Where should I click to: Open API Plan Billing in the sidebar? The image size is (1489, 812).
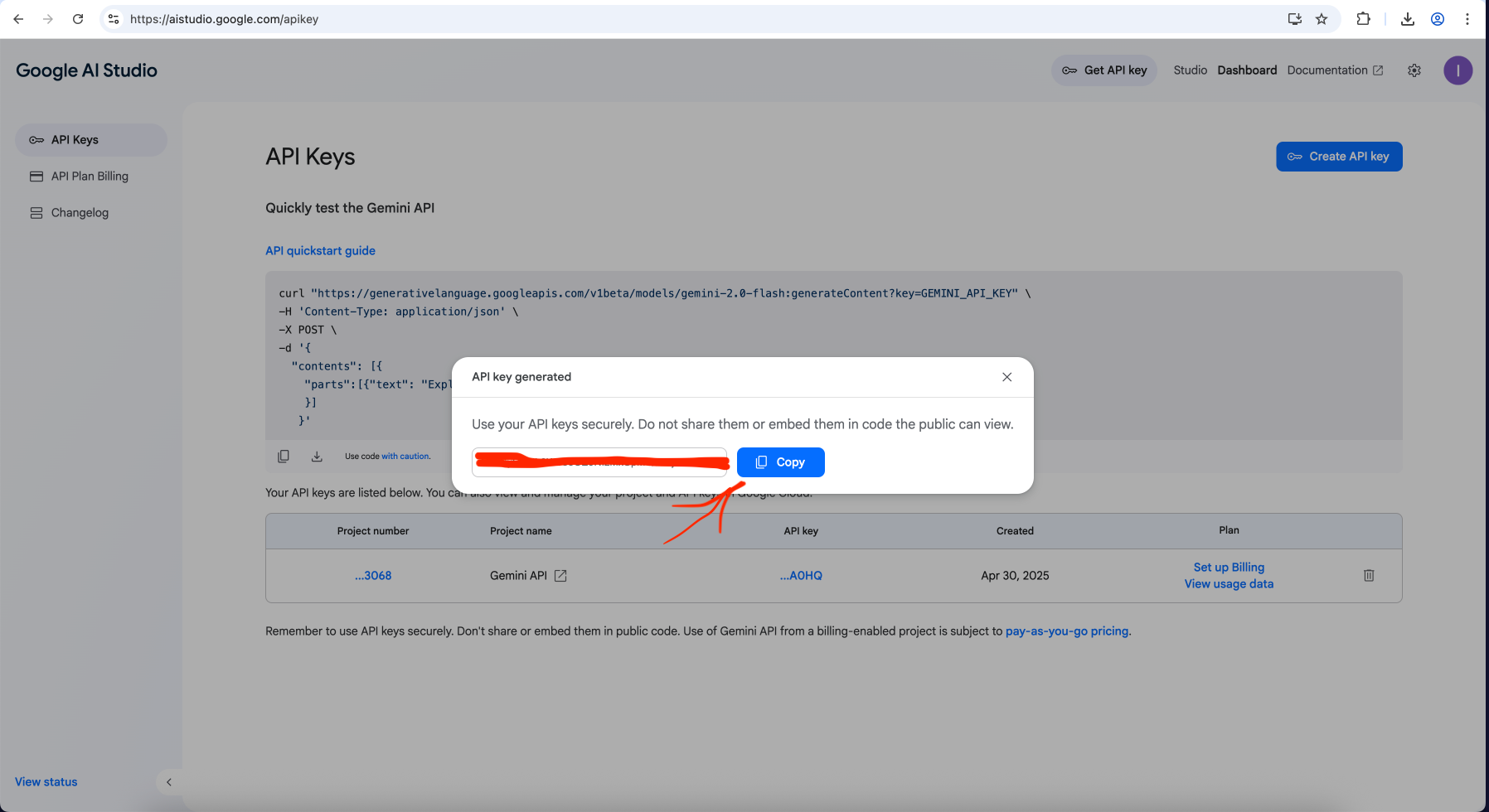point(91,176)
